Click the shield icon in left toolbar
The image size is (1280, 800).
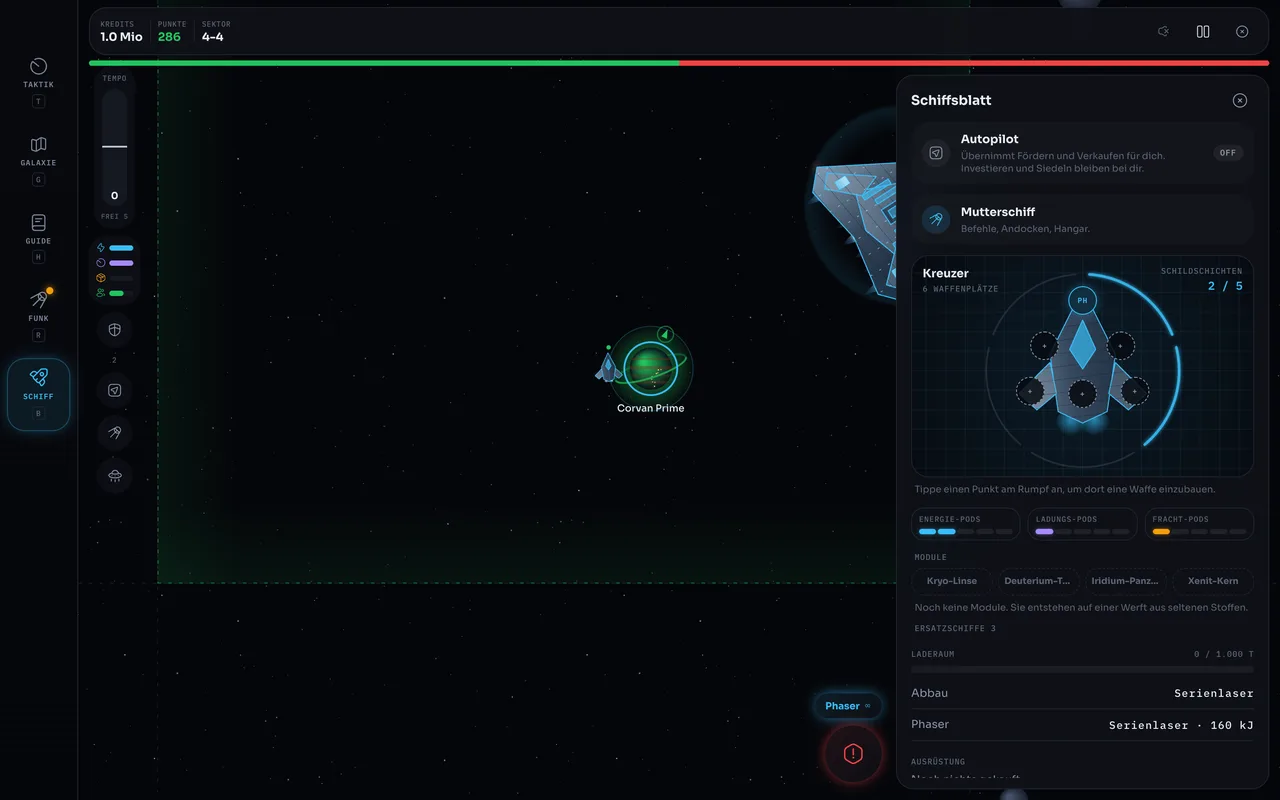[x=114, y=330]
